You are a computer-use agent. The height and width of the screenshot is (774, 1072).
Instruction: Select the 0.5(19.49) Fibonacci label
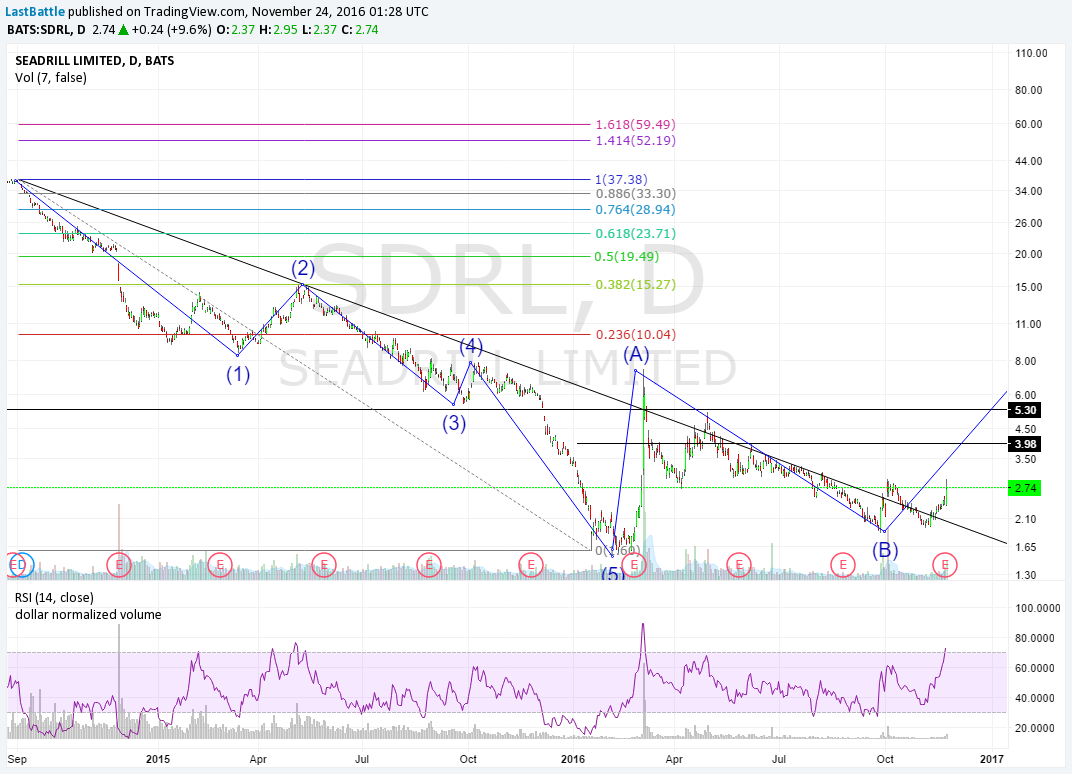627,257
